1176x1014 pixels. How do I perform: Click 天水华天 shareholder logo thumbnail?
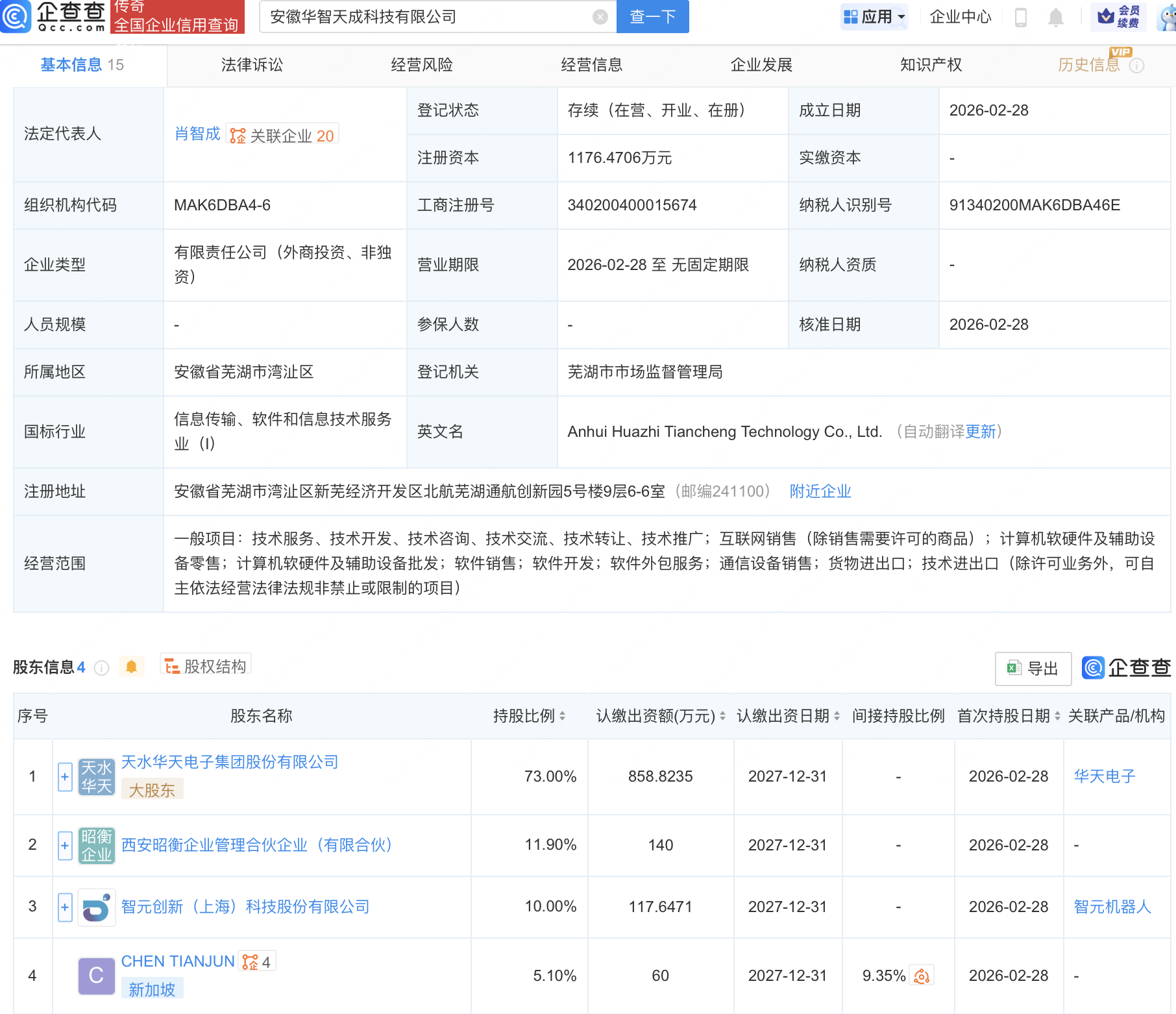click(x=96, y=777)
